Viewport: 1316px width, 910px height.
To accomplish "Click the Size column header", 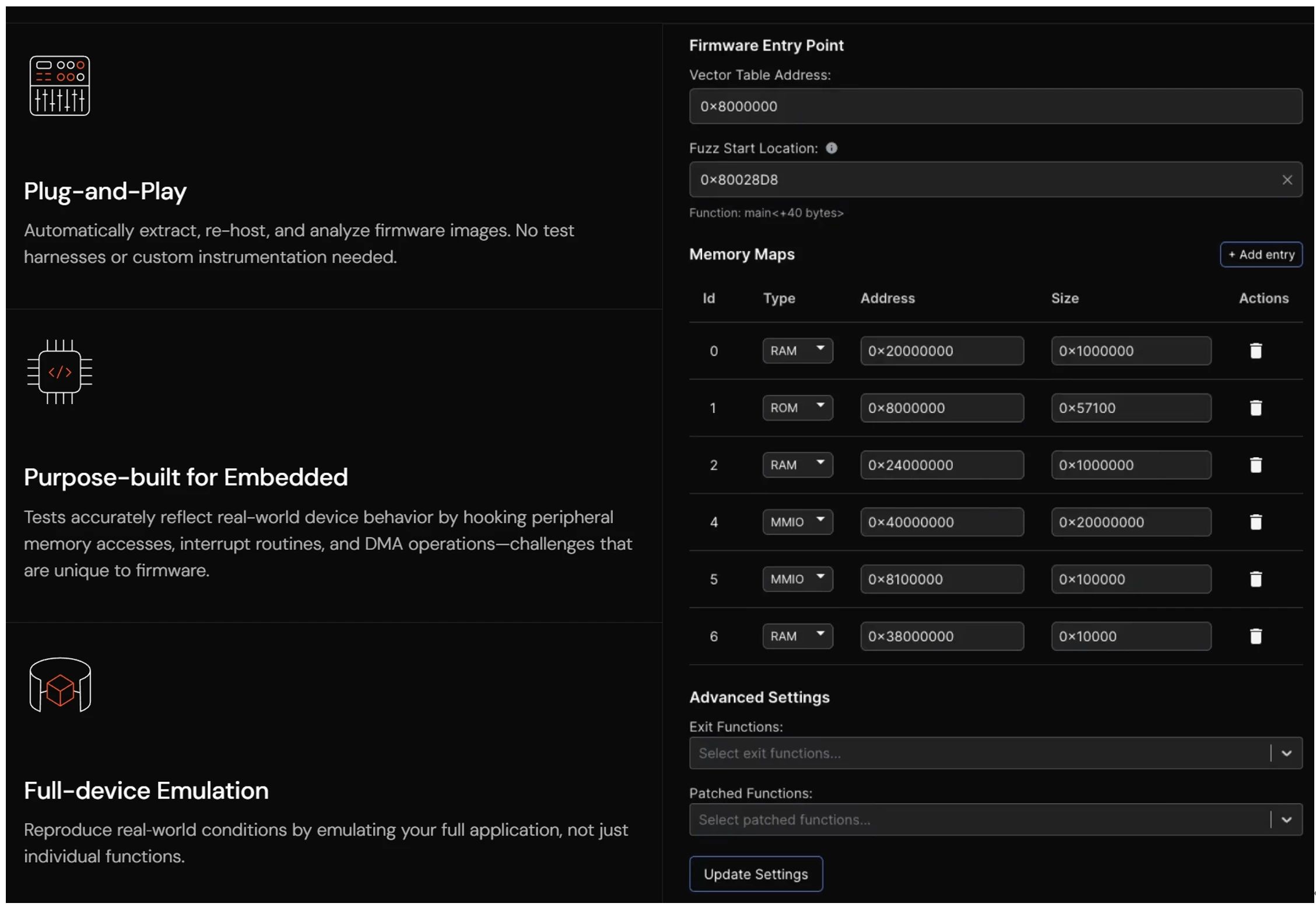I will [1065, 298].
